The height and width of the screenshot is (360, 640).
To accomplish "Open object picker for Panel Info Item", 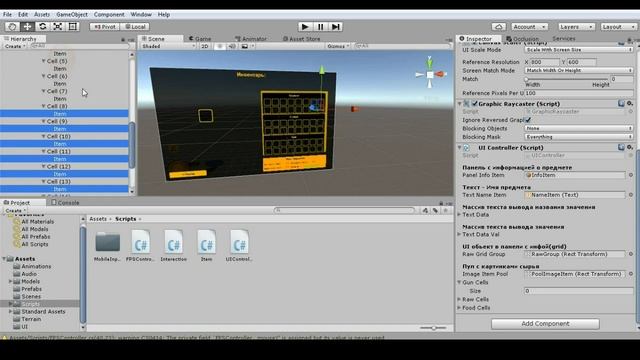I will [x=631, y=175].
